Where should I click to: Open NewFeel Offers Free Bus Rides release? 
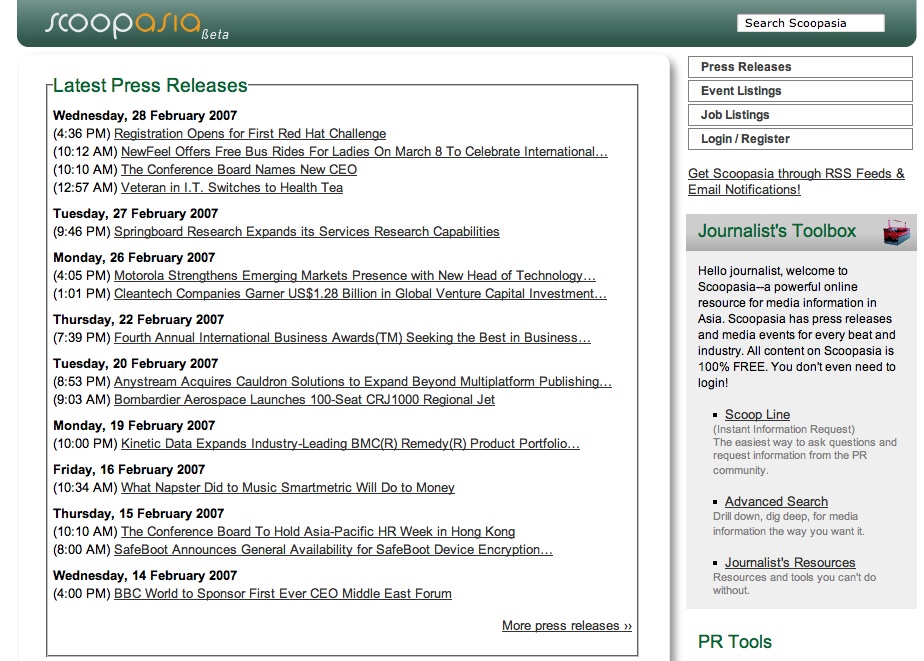tap(364, 151)
